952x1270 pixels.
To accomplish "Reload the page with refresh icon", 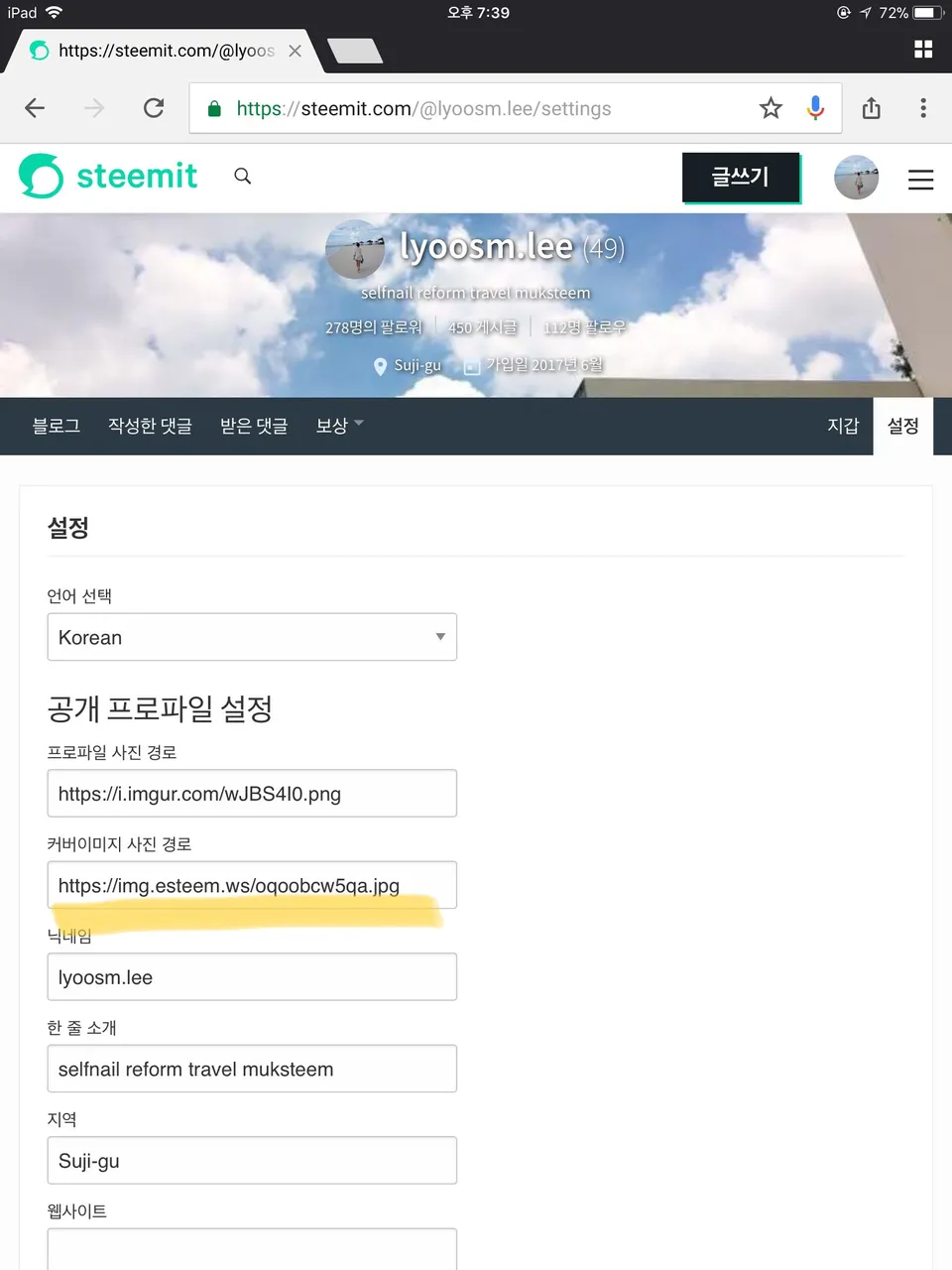I will tap(154, 108).
